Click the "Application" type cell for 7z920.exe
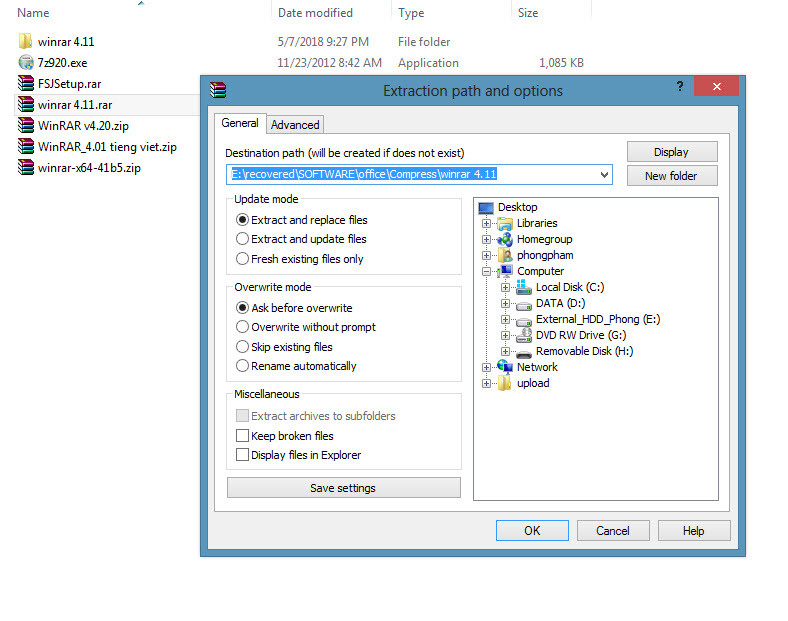 (428, 63)
